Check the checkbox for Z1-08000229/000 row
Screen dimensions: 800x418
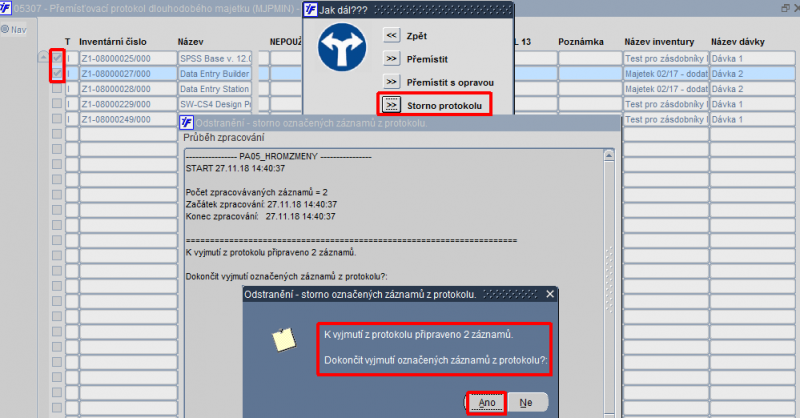pos(57,104)
